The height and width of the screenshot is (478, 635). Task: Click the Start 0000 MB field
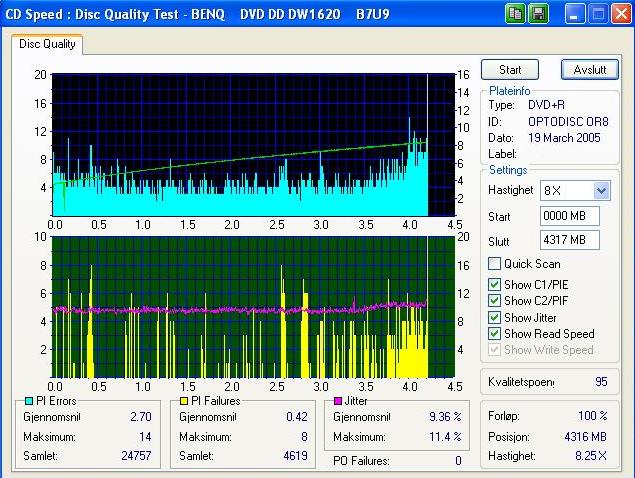[x=570, y=216]
